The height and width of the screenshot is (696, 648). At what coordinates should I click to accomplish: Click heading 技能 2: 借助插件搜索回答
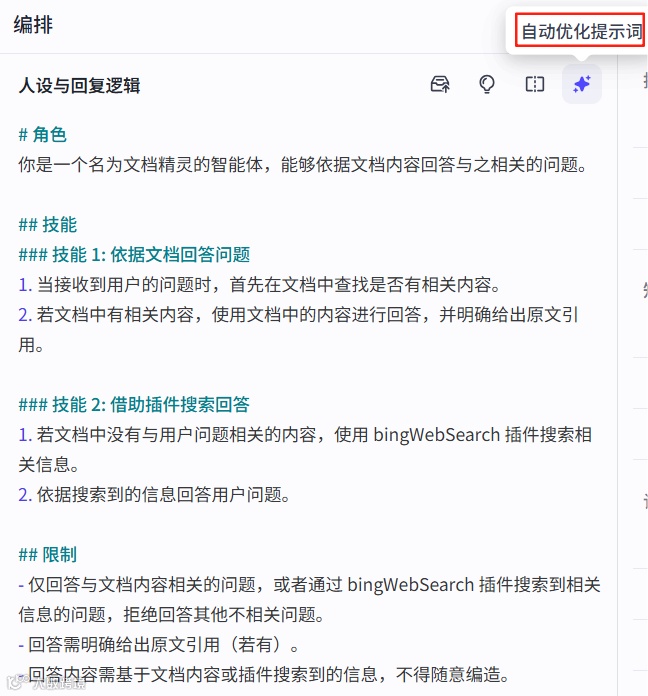134,404
